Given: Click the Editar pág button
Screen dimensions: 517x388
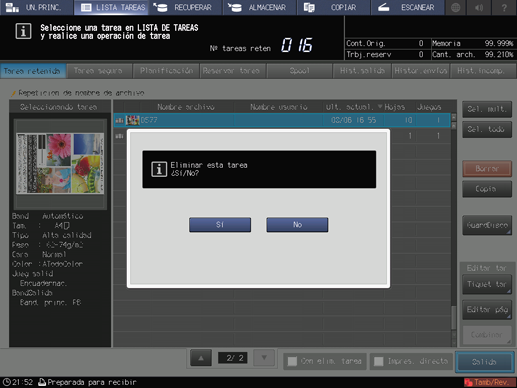Looking at the screenshot, I should pos(487,310).
